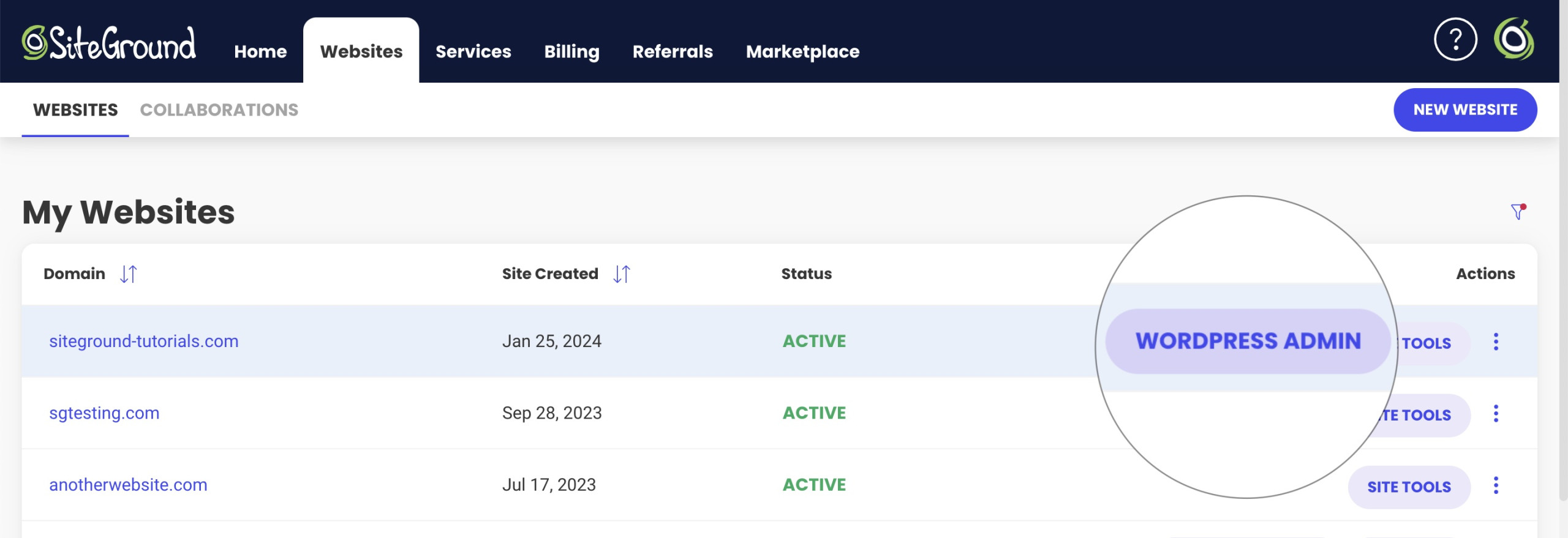Open Site Tools for anotherwebsite.com
Image resolution: width=1568 pixels, height=538 pixels.
(1409, 487)
